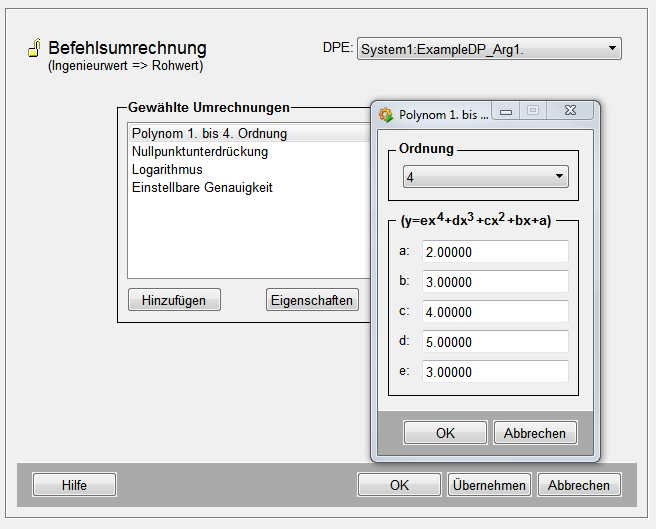
Task: Click into the coefficient a field
Action: tap(495, 252)
